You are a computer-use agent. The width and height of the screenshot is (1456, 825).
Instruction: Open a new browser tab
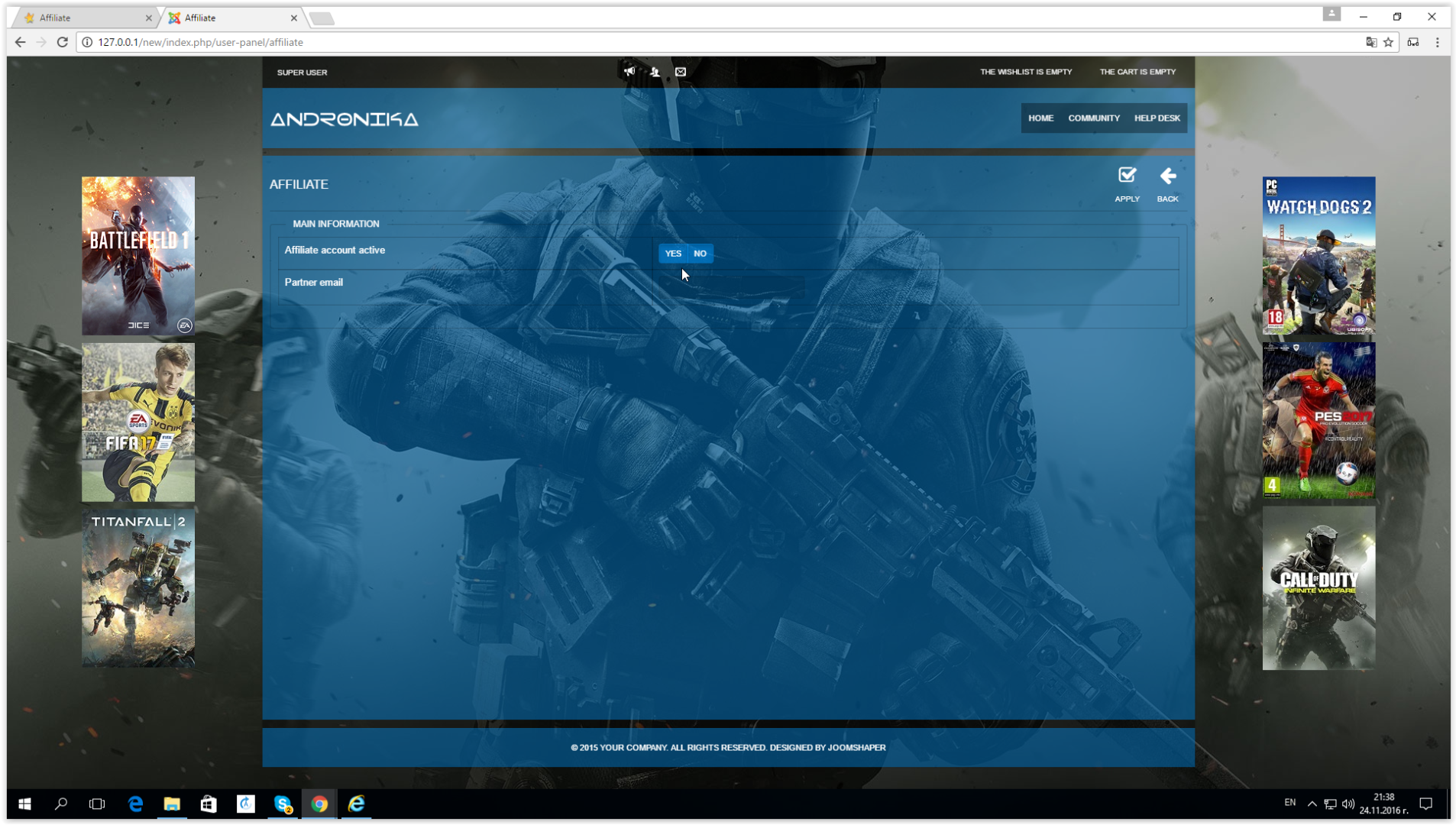pos(322,18)
